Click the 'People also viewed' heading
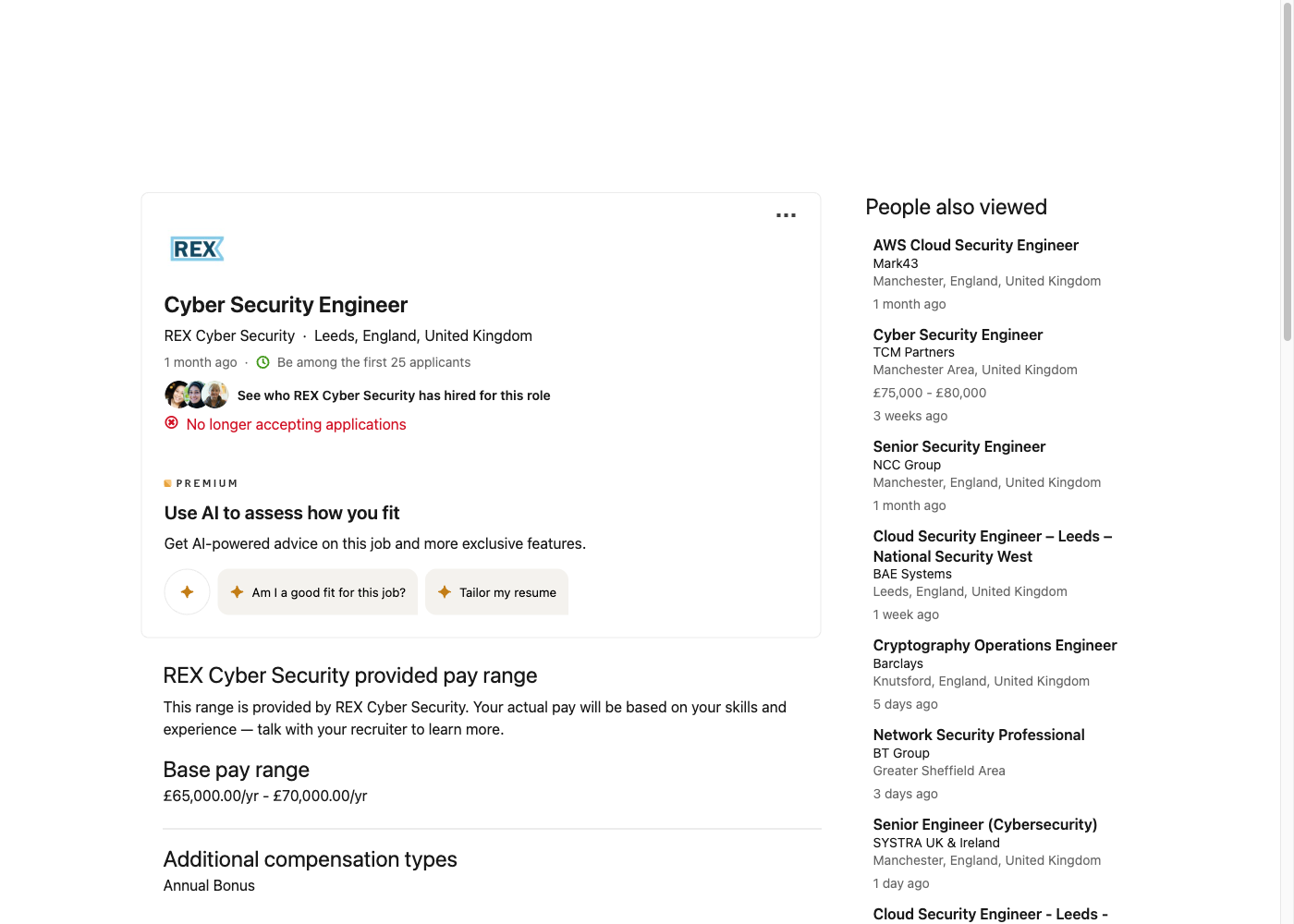This screenshot has width=1294, height=924. coord(956,207)
